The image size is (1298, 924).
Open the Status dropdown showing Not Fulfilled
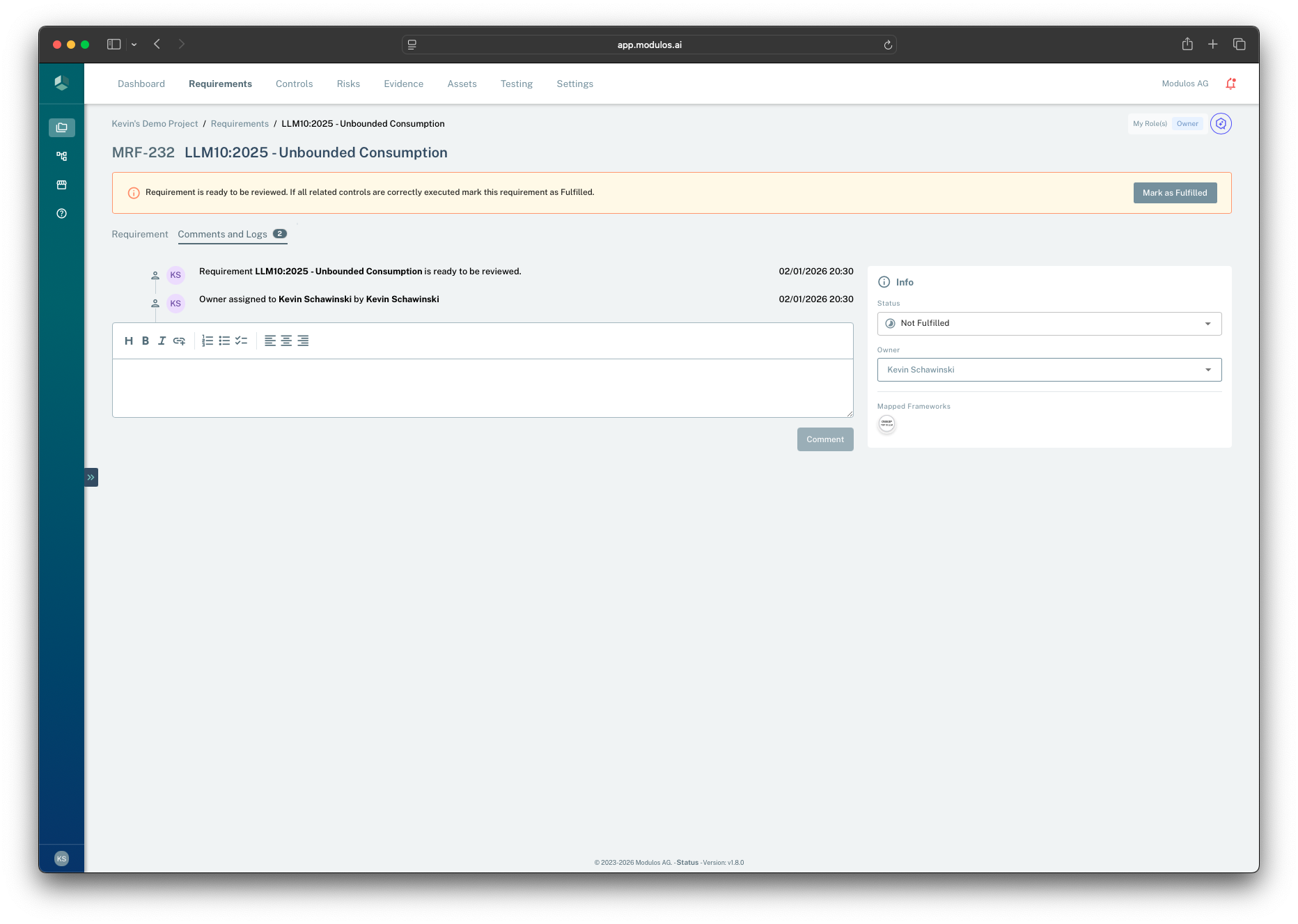1049,323
